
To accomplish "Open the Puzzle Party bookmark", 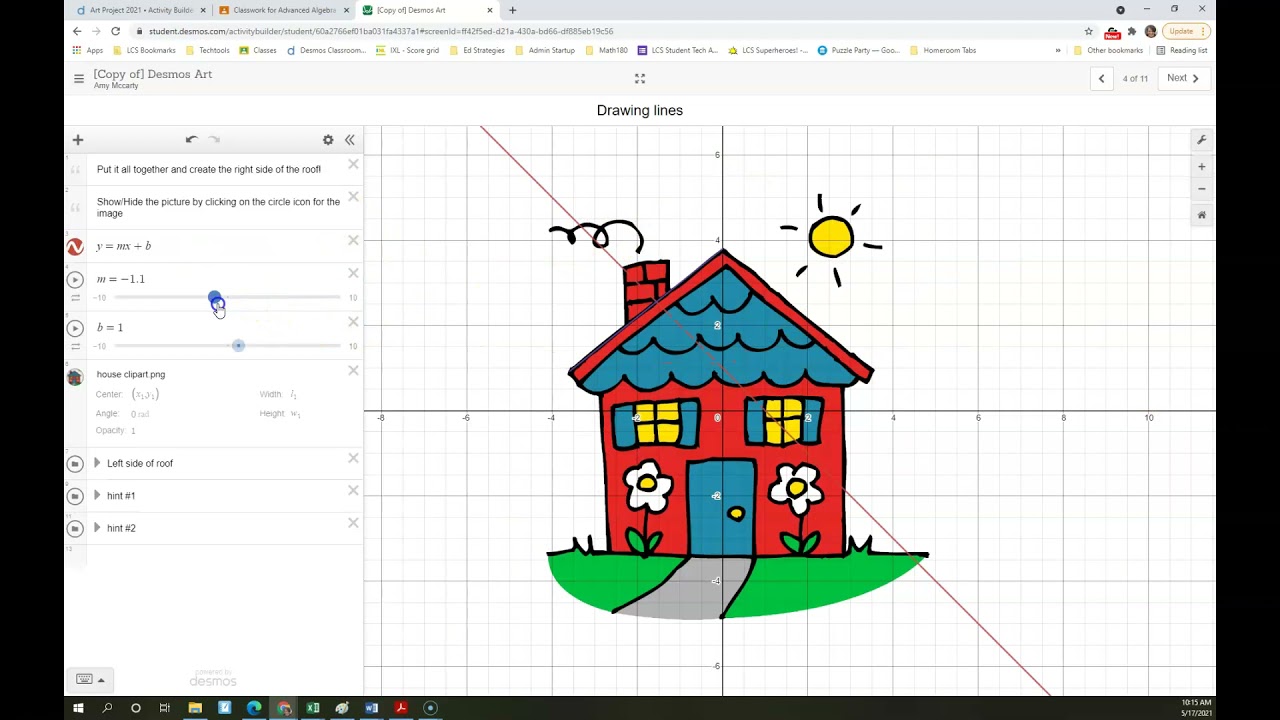I will click(x=859, y=50).
